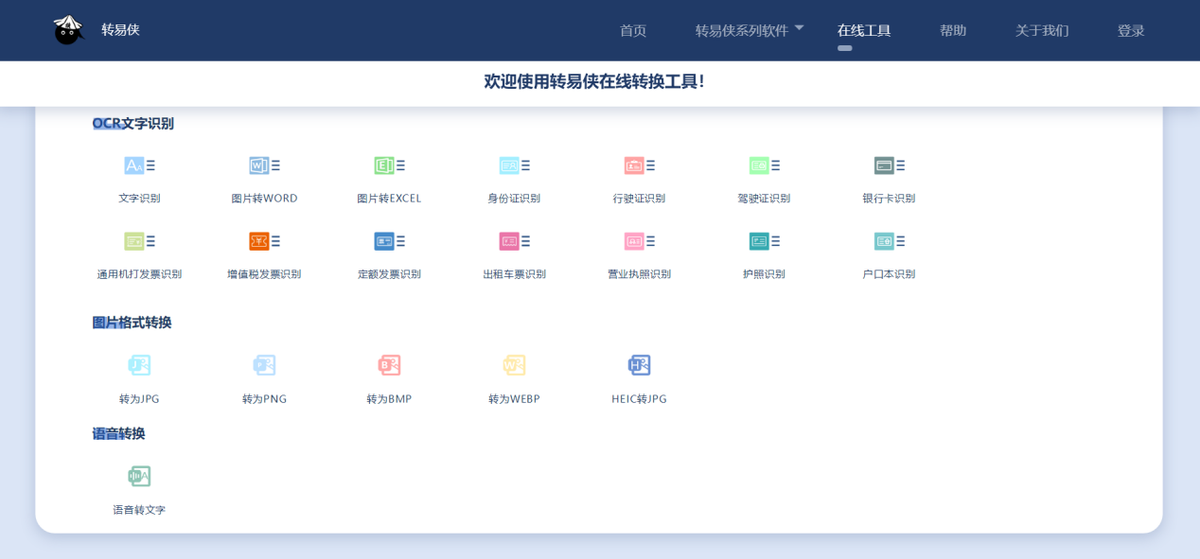
Task: Select the 转为BMP label
Action: coord(389,399)
